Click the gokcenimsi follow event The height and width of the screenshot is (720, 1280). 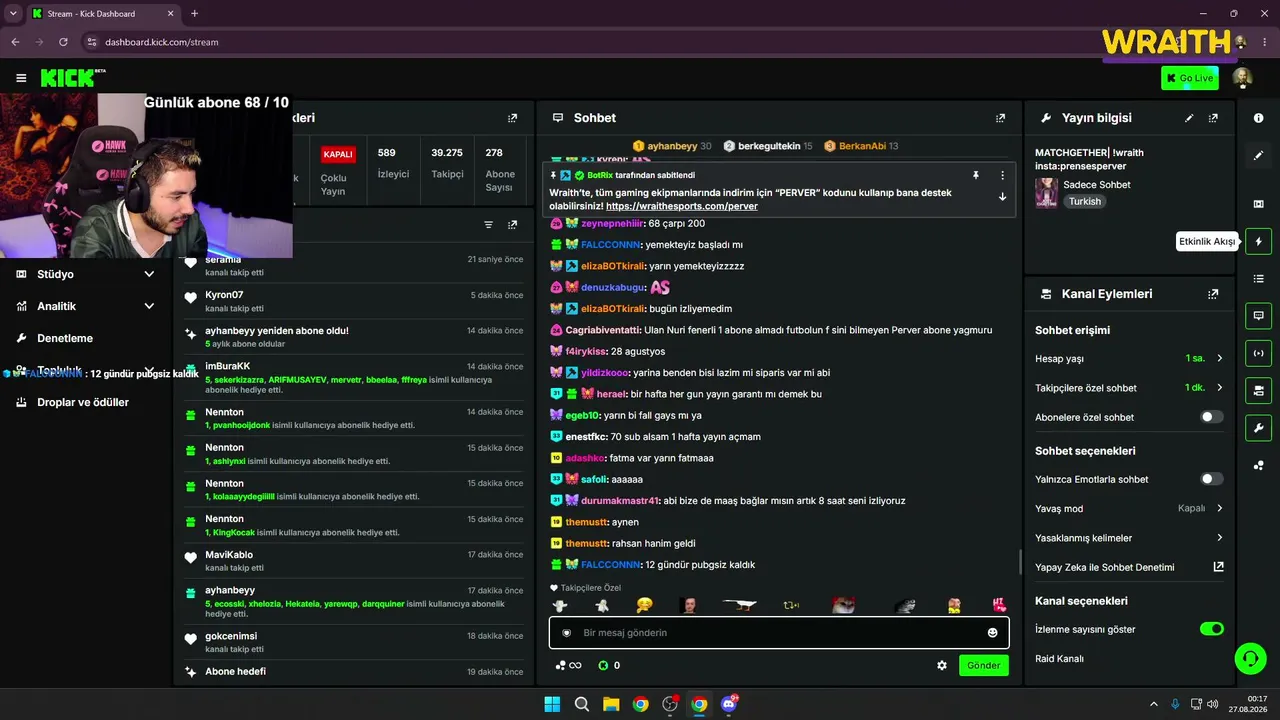354,642
